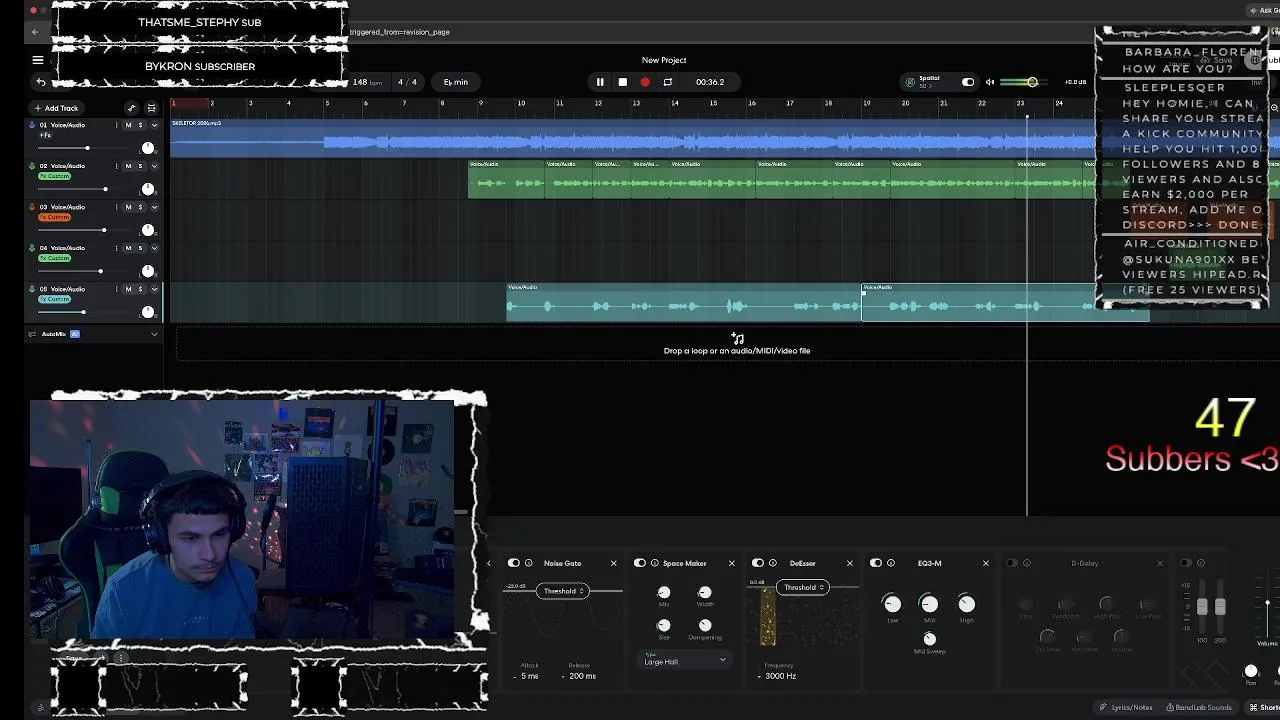The width and height of the screenshot is (1280, 720).
Task: Go back with the browser arrow
Action: (x=35, y=32)
